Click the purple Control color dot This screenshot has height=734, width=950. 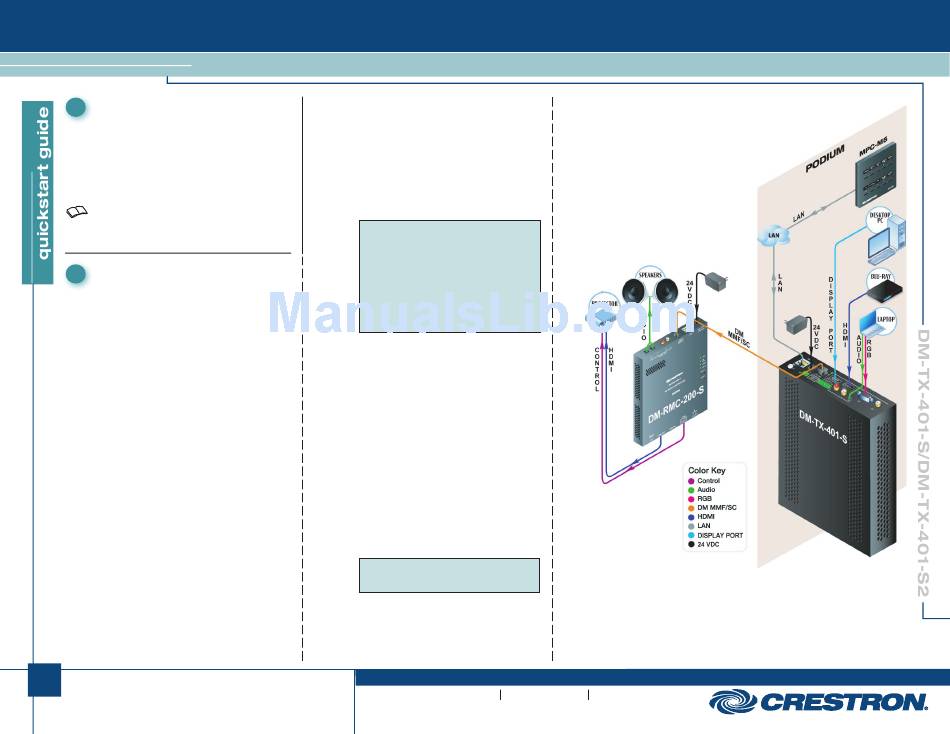point(691,481)
